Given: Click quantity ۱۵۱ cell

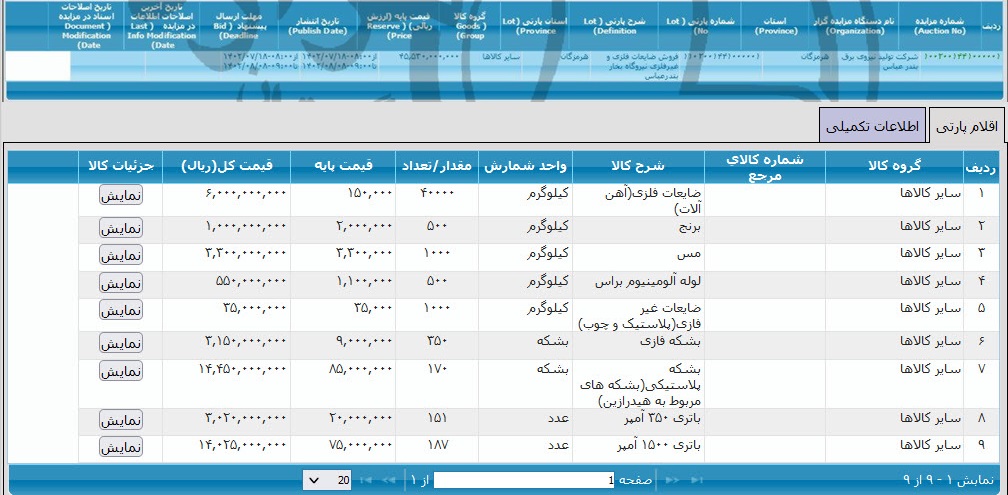Looking at the screenshot, I should 436,421.
